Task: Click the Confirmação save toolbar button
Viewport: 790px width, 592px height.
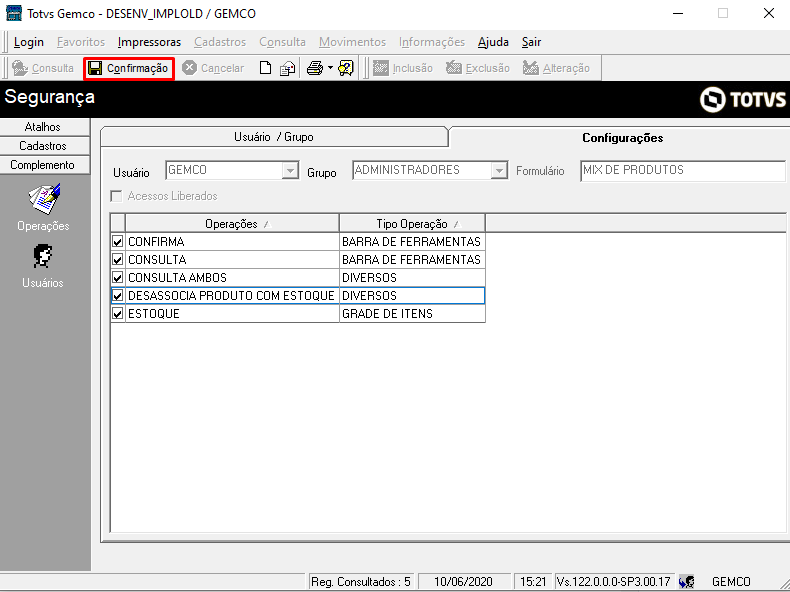Action: coord(128,68)
